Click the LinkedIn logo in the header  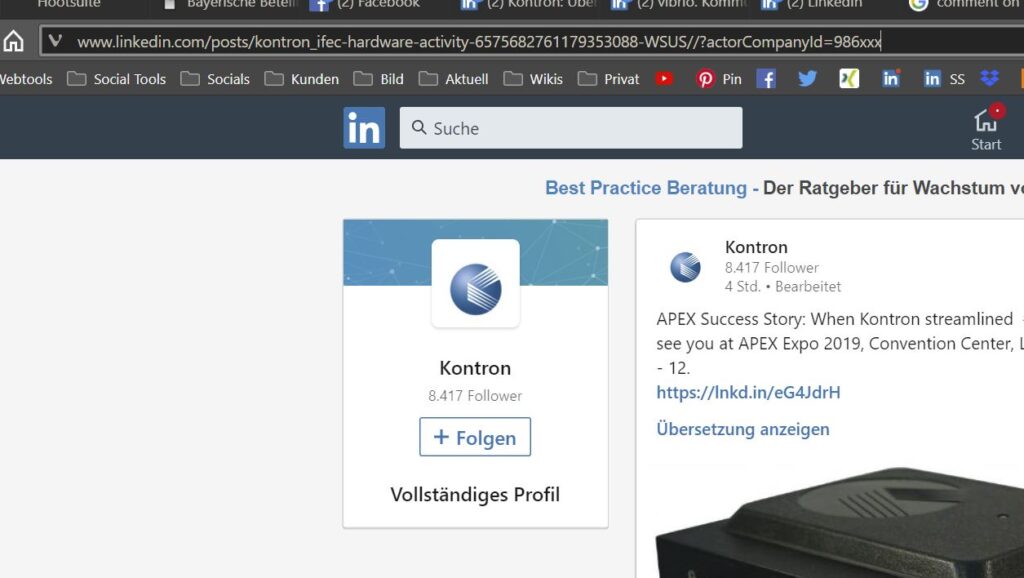tap(364, 128)
